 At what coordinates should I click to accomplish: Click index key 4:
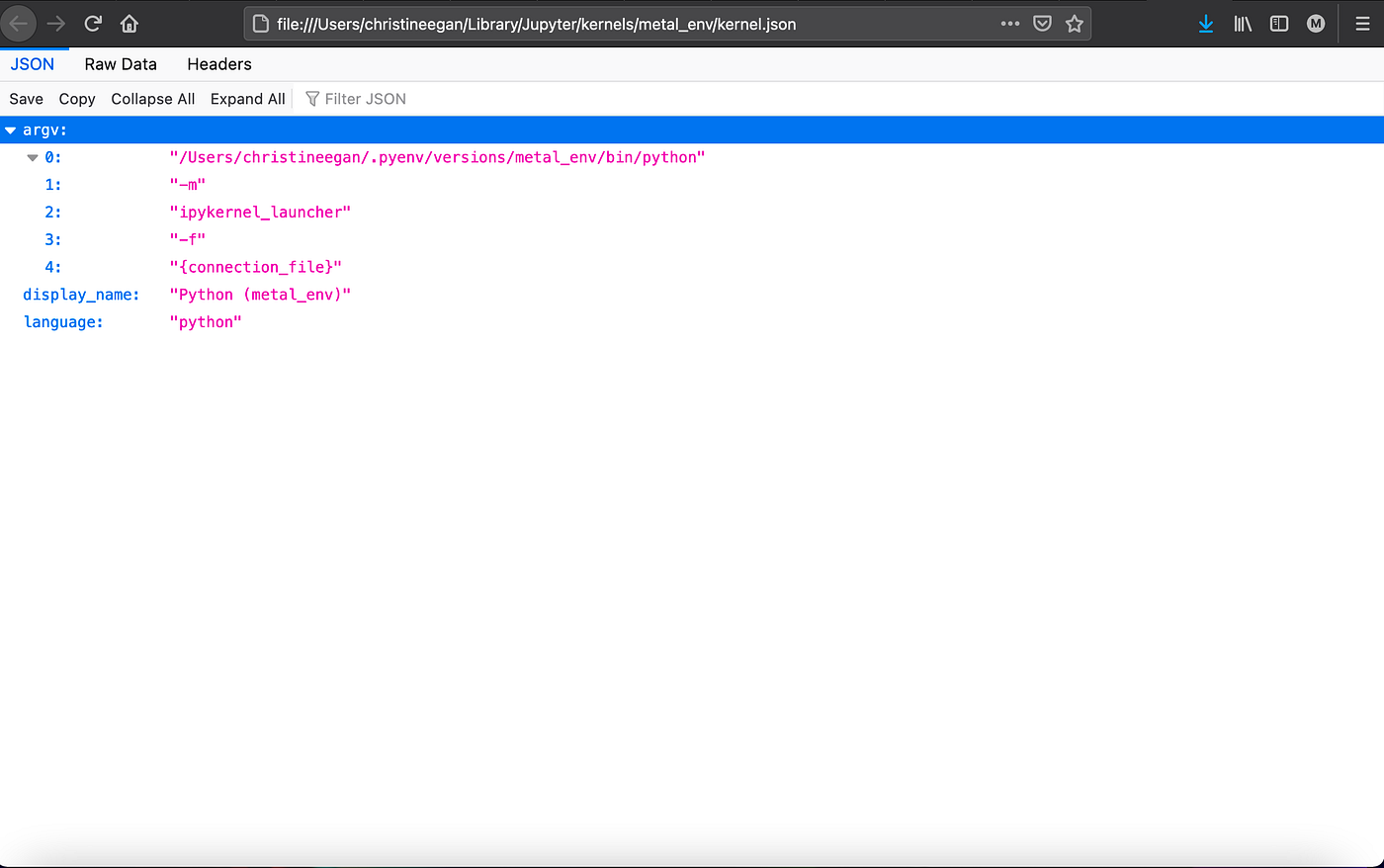tap(53, 267)
